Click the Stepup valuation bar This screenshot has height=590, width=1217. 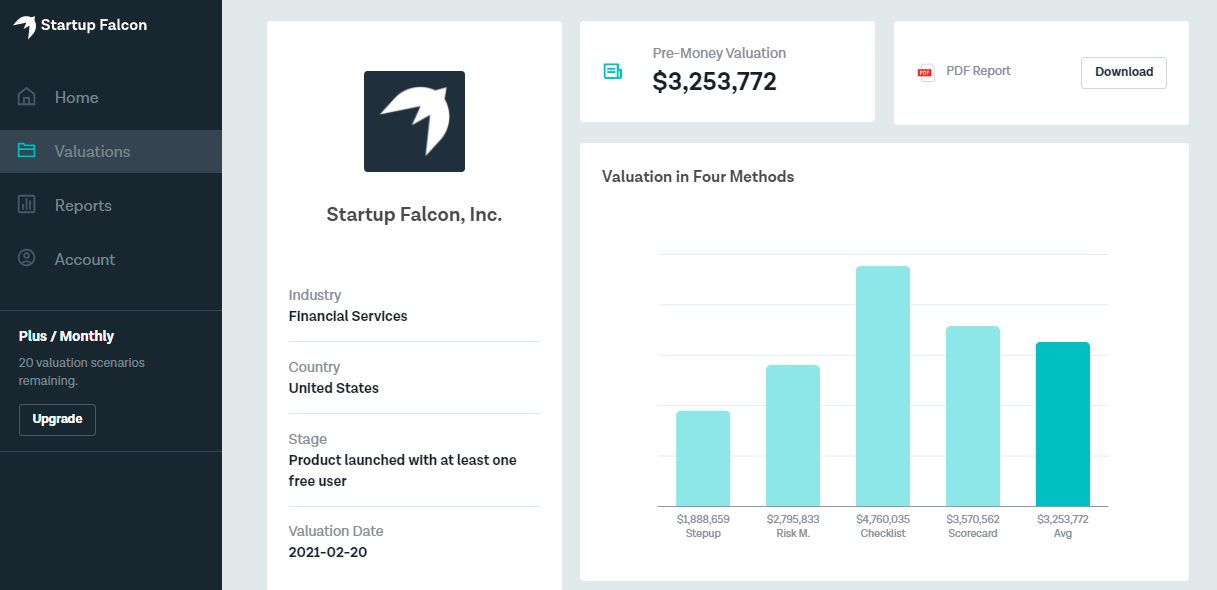[x=703, y=458]
